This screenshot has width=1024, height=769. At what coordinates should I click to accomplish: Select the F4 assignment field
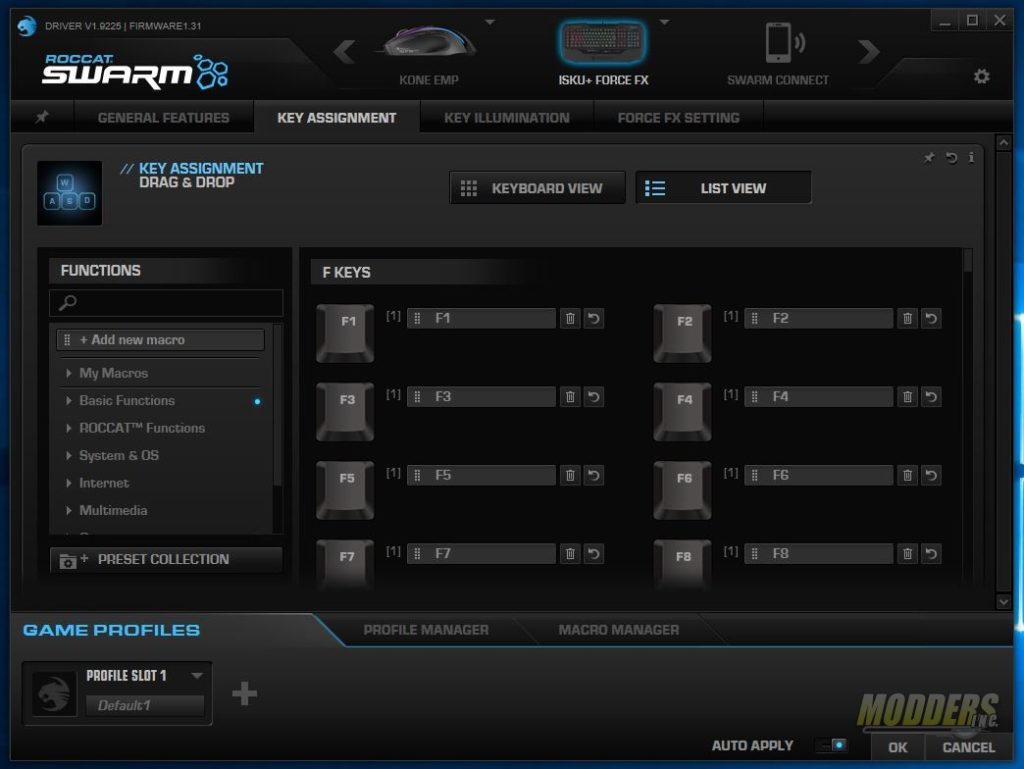click(819, 397)
